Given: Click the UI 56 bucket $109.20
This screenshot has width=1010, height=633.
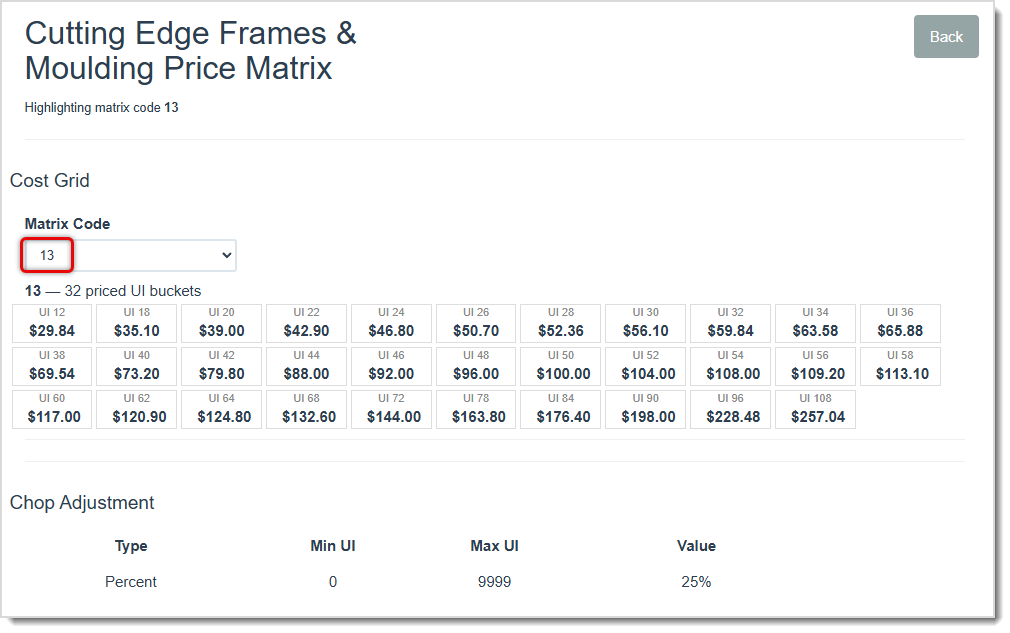Looking at the screenshot, I should coord(815,366).
